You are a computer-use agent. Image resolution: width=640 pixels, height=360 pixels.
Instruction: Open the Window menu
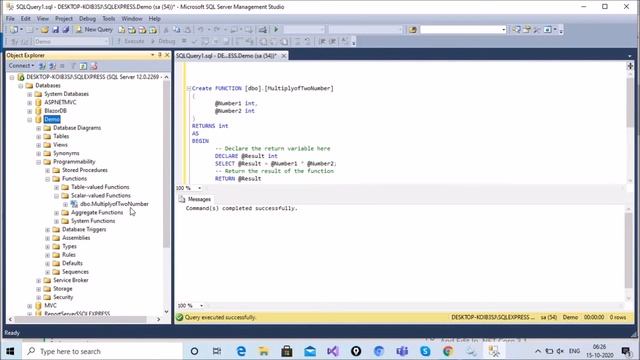(x=132, y=18)
